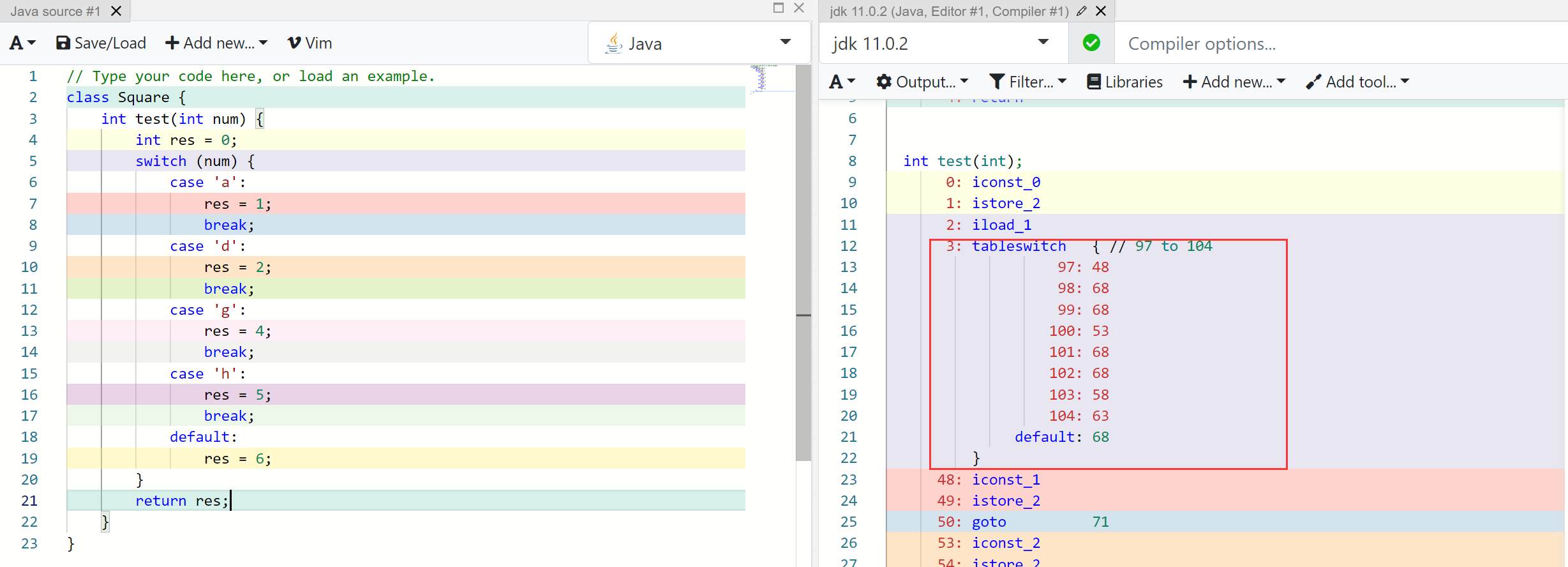This screenshot has width=1568, height=567.
Task: Click the editor vertical scrollbar
Action: [x=803, y=262]
